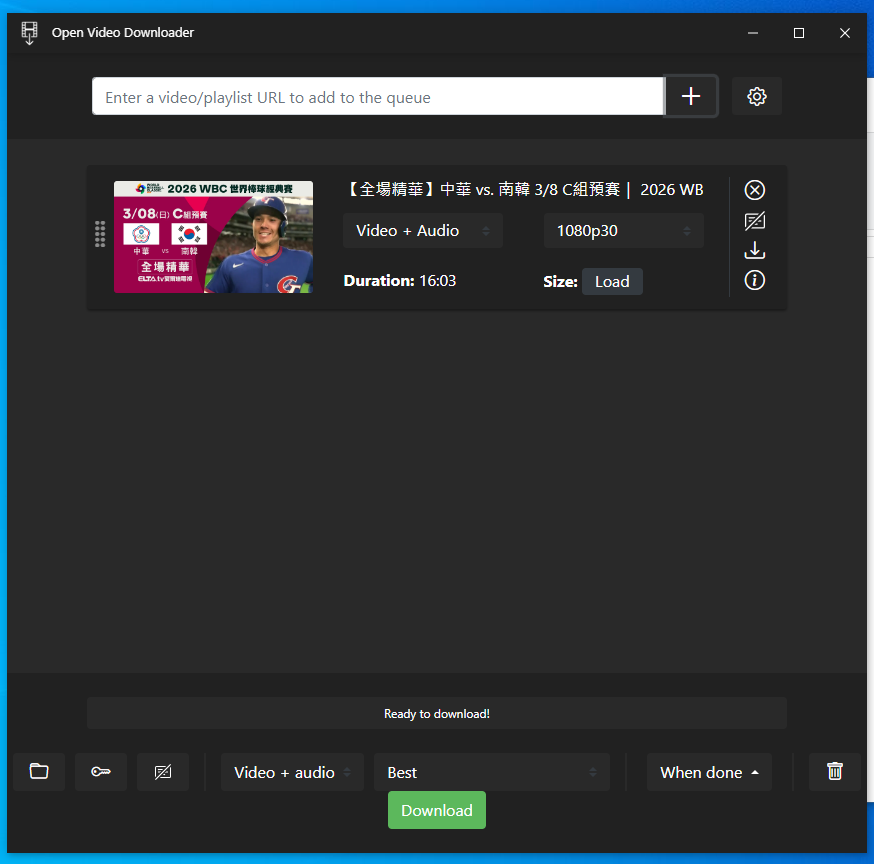Change the Best quality selection
Viewport: 874px width, 864px height.
491,771
